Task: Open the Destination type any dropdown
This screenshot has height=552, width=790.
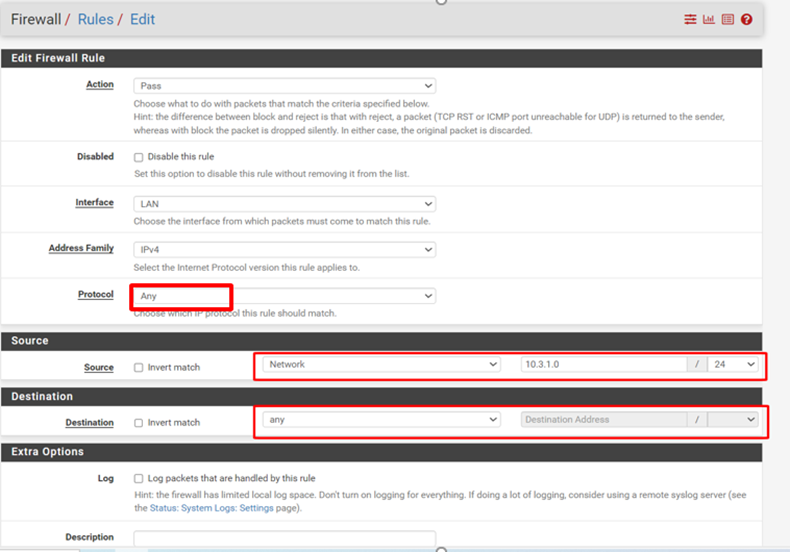Action: 381,420
